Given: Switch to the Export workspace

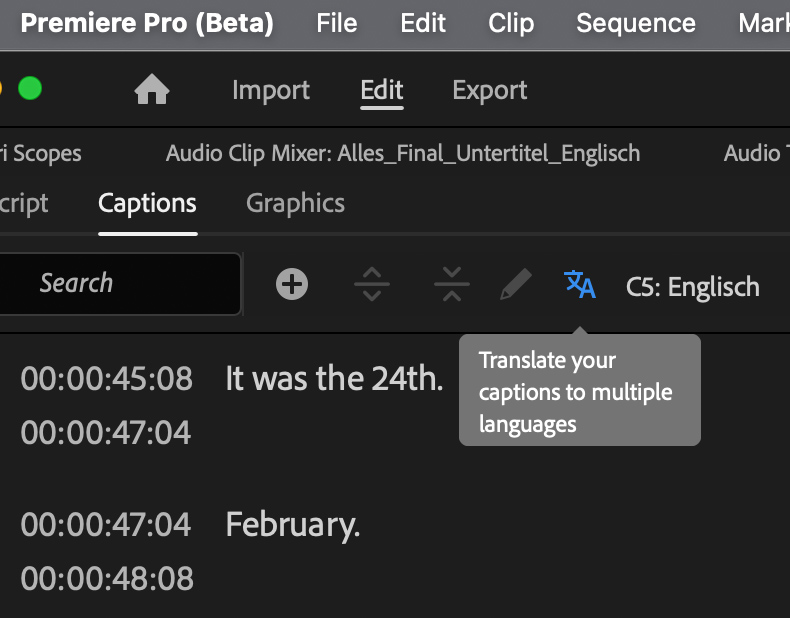Looking at the screenshot, I should [490, 91].
